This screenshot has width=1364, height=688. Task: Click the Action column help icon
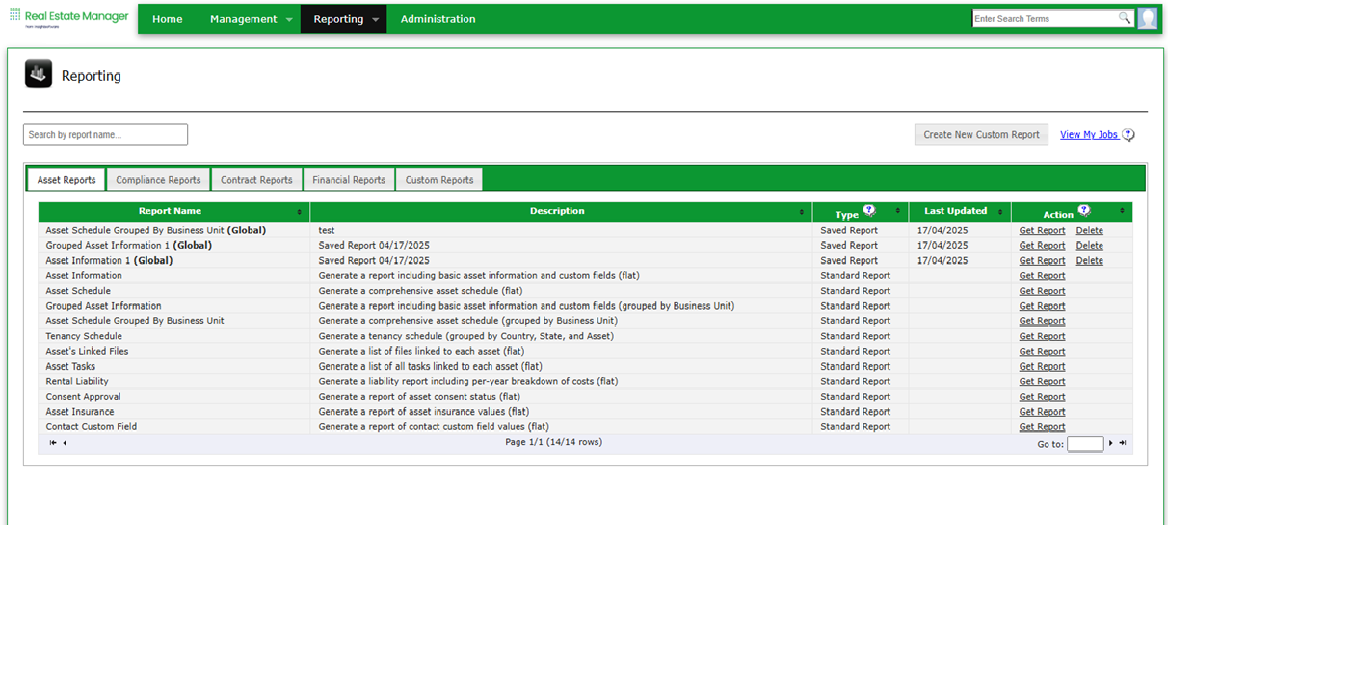tap(1084, 211)
